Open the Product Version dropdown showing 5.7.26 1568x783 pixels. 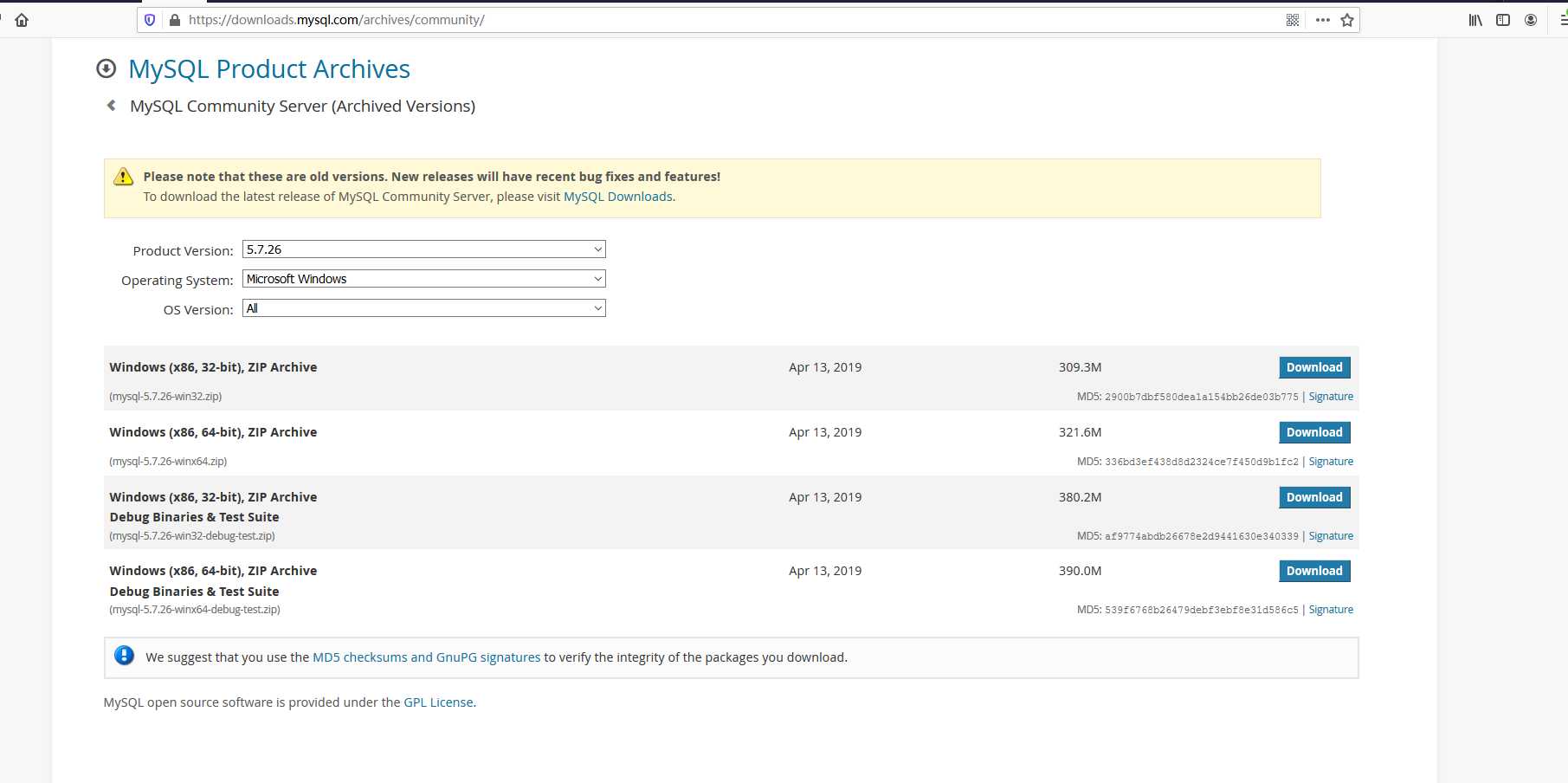point(424,249)
